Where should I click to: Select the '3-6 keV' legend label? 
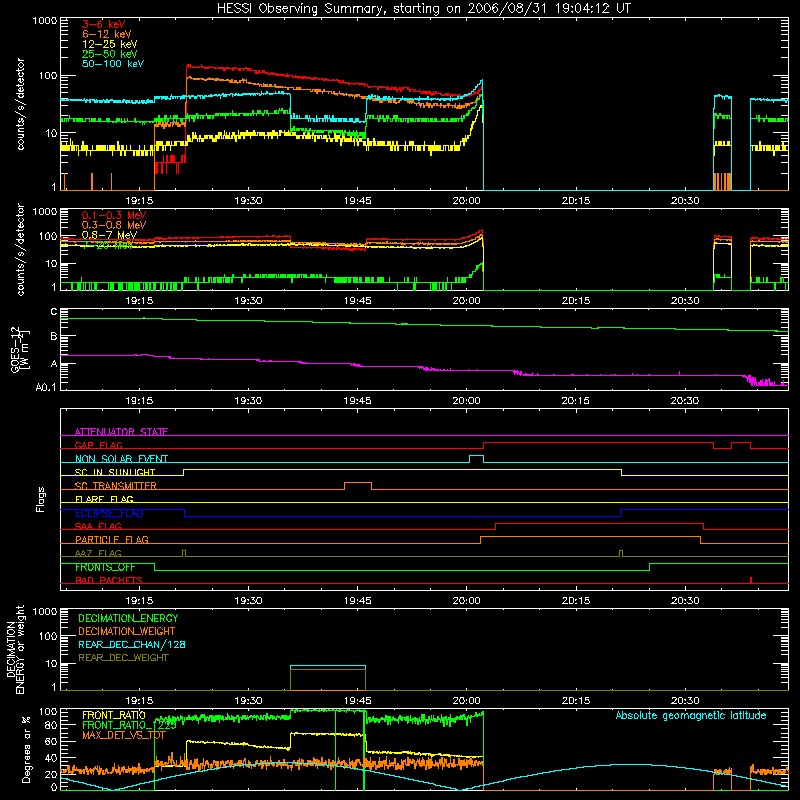pyautogui.click(x=104, y=24)
